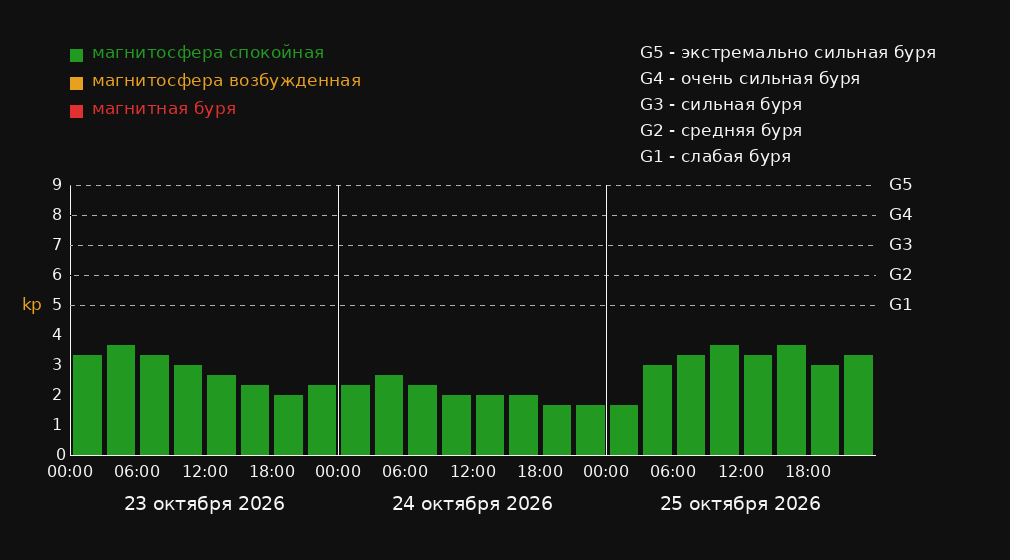The image size is (1010, 560).
Task: Click the 18:00 tick label of 23 октября
Action: pos(272,472)
